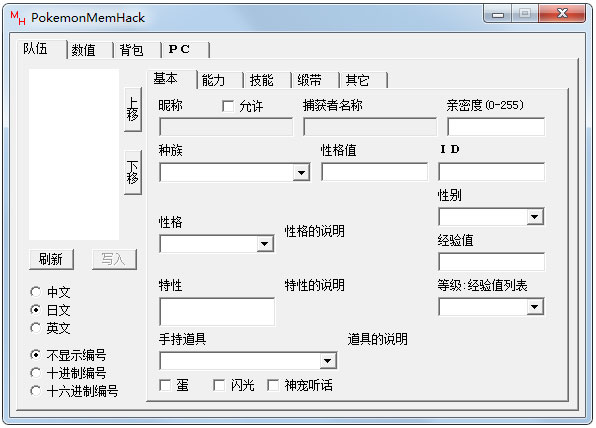The height and width of the screenshot is (428, 596).
Task: Expand the 手持道具 held item dropdown
Action: (328, 361)
